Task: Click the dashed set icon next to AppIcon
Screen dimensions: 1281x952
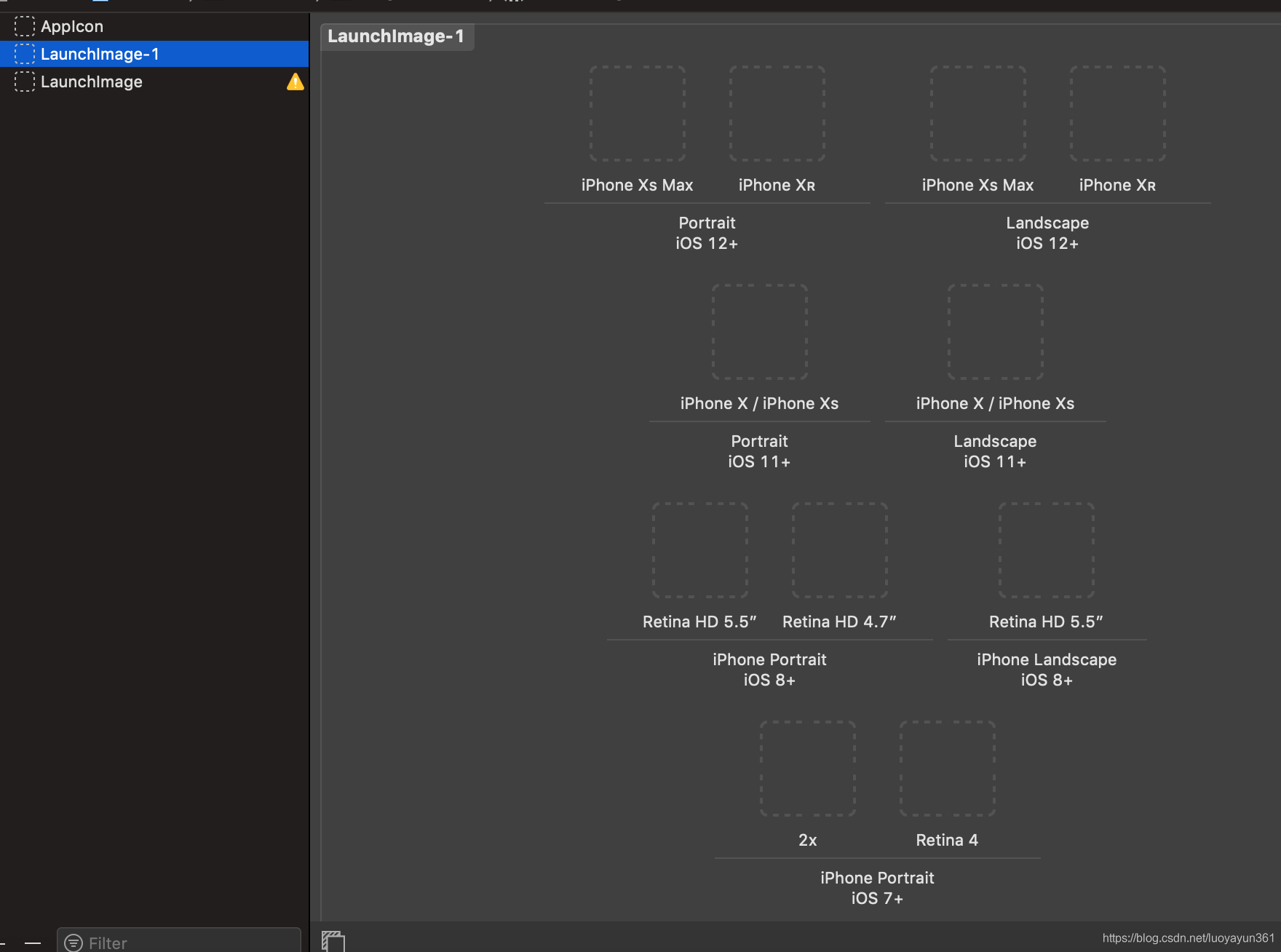Action: [25, 26]
